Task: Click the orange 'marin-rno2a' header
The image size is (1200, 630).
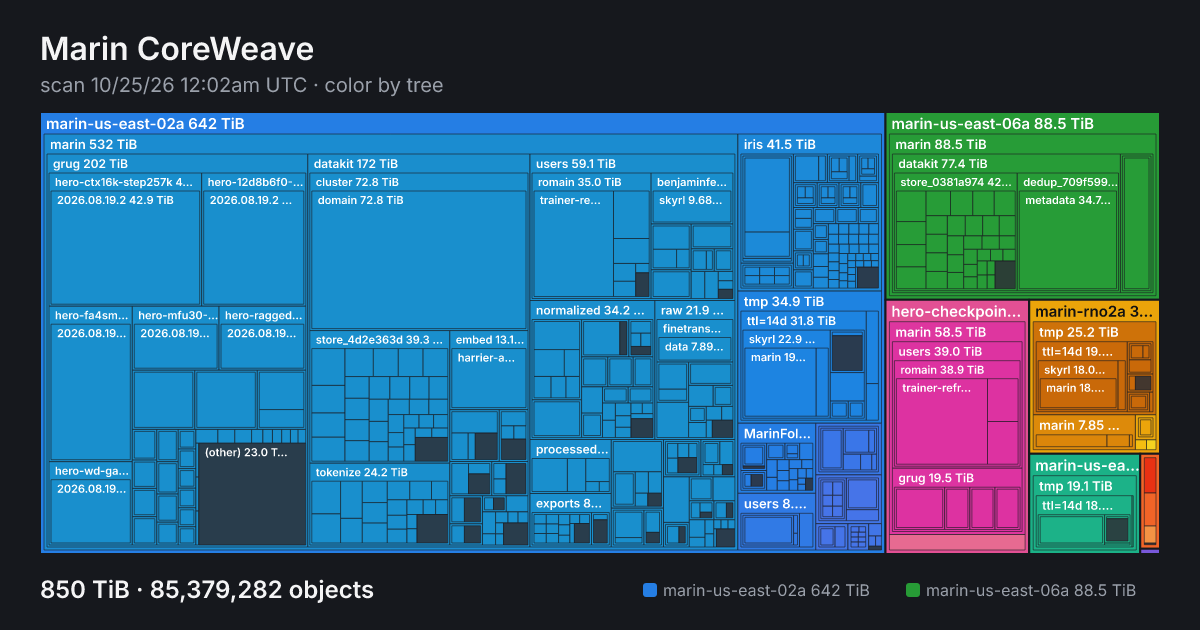Action: pos(1094,312)
